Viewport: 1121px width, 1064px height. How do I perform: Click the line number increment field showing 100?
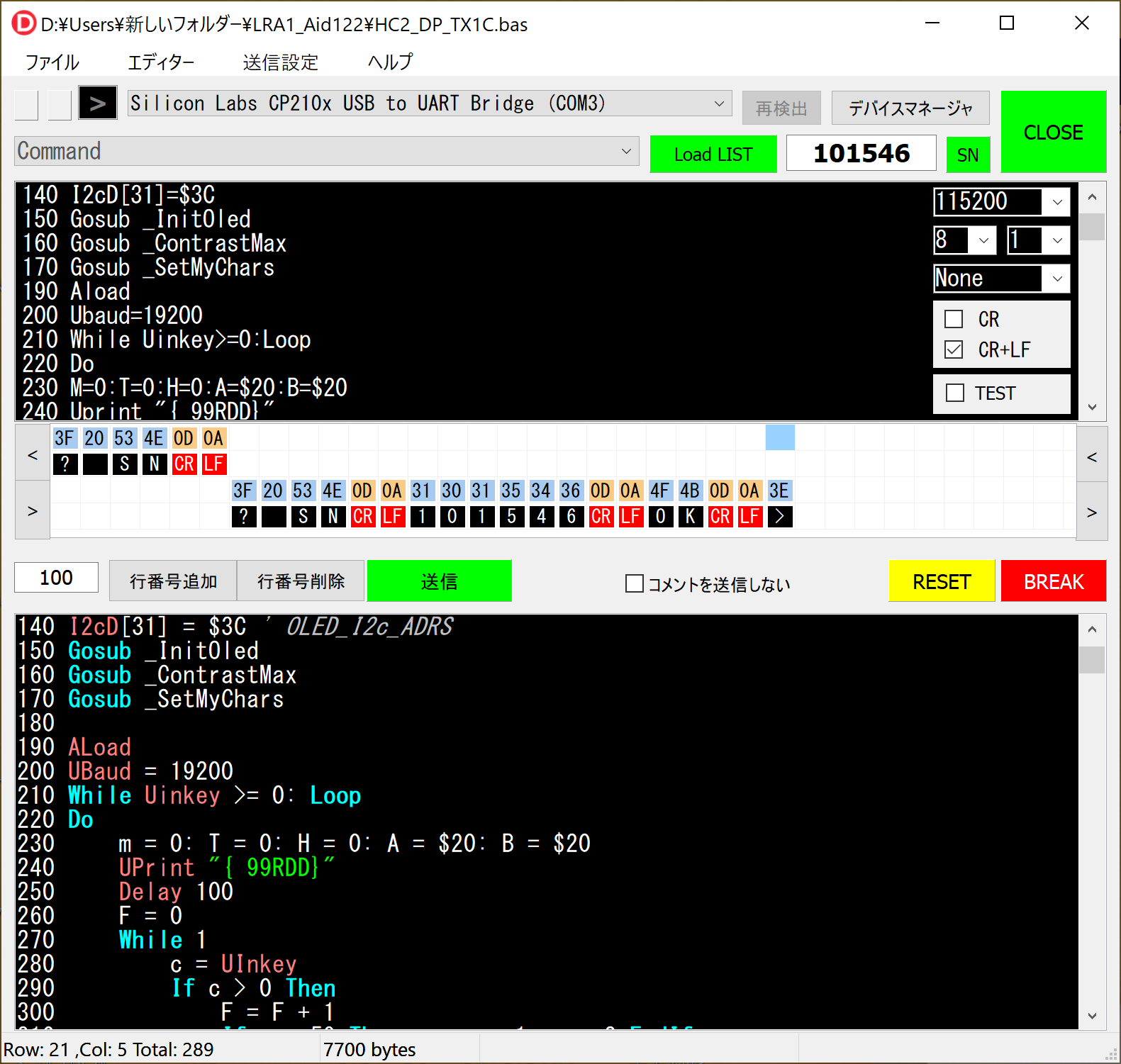click(x=57, y=578)
